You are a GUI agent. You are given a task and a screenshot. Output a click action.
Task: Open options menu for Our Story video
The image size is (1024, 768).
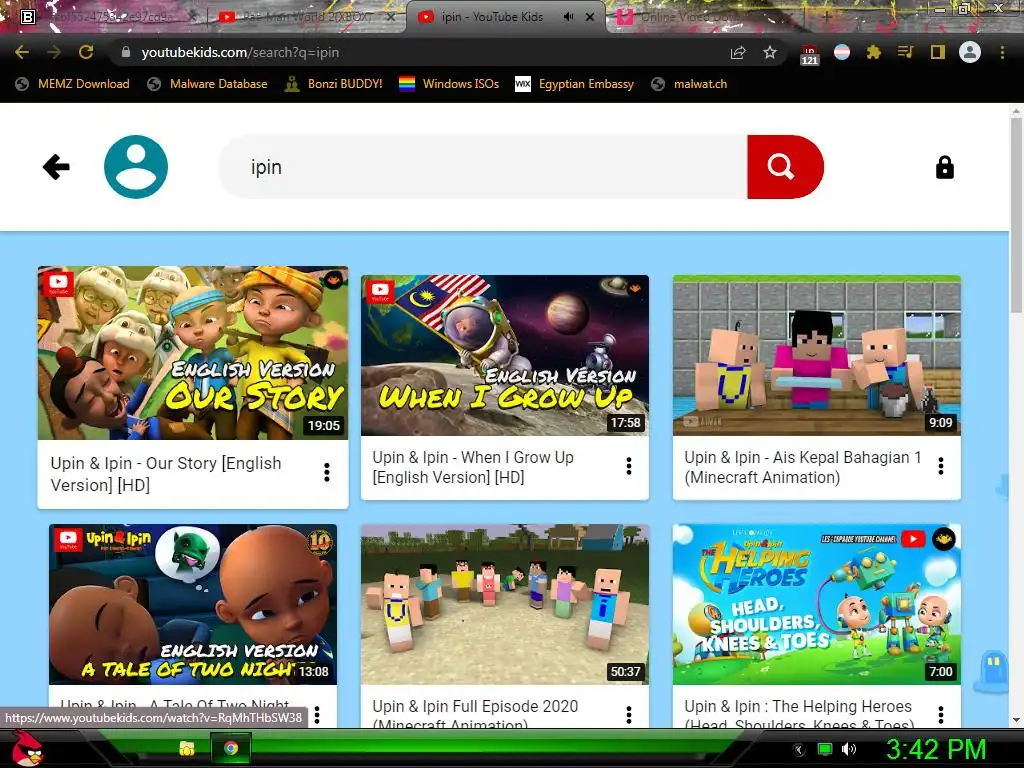pos(327,473)
